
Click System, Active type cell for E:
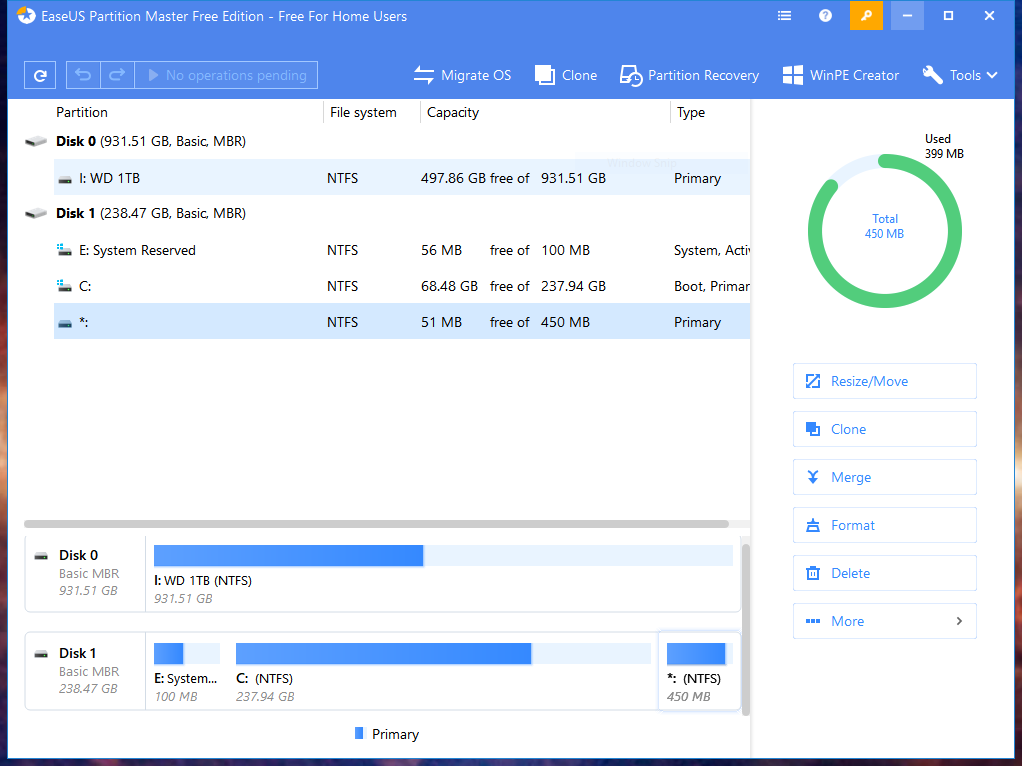[x=711, y=250]
